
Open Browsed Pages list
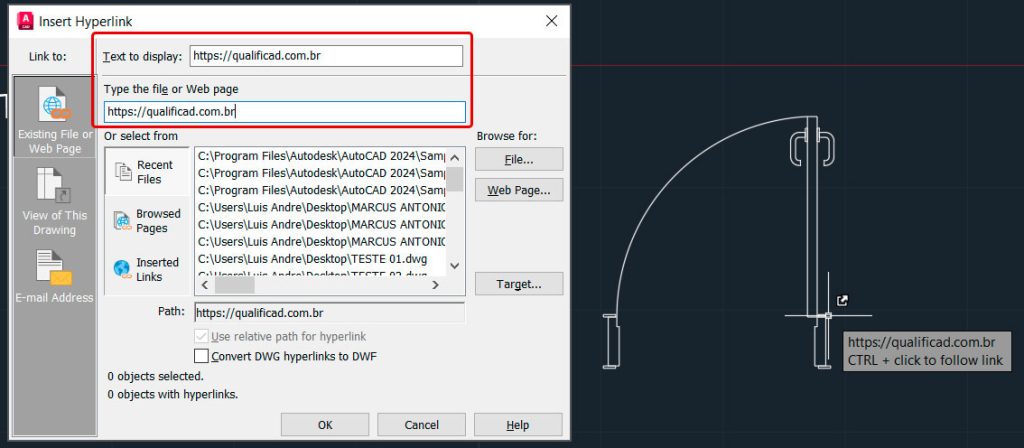[148, 221]
